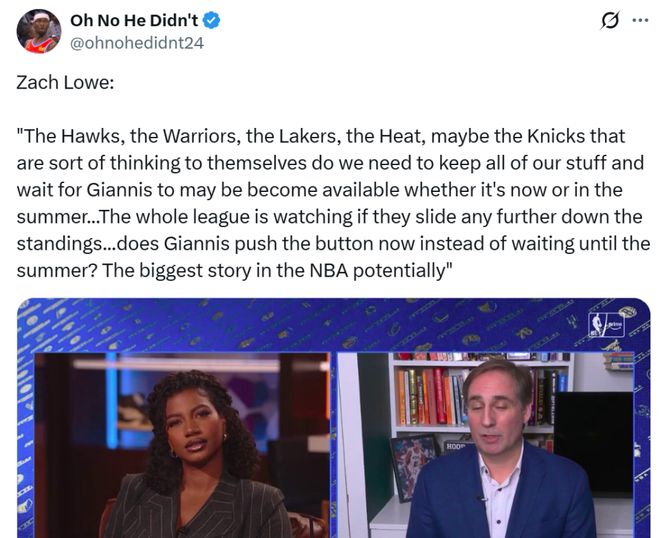This screenshot has height=538, width=660.
Task: Open the three-dot more options menu
Action: coord(640,20)
